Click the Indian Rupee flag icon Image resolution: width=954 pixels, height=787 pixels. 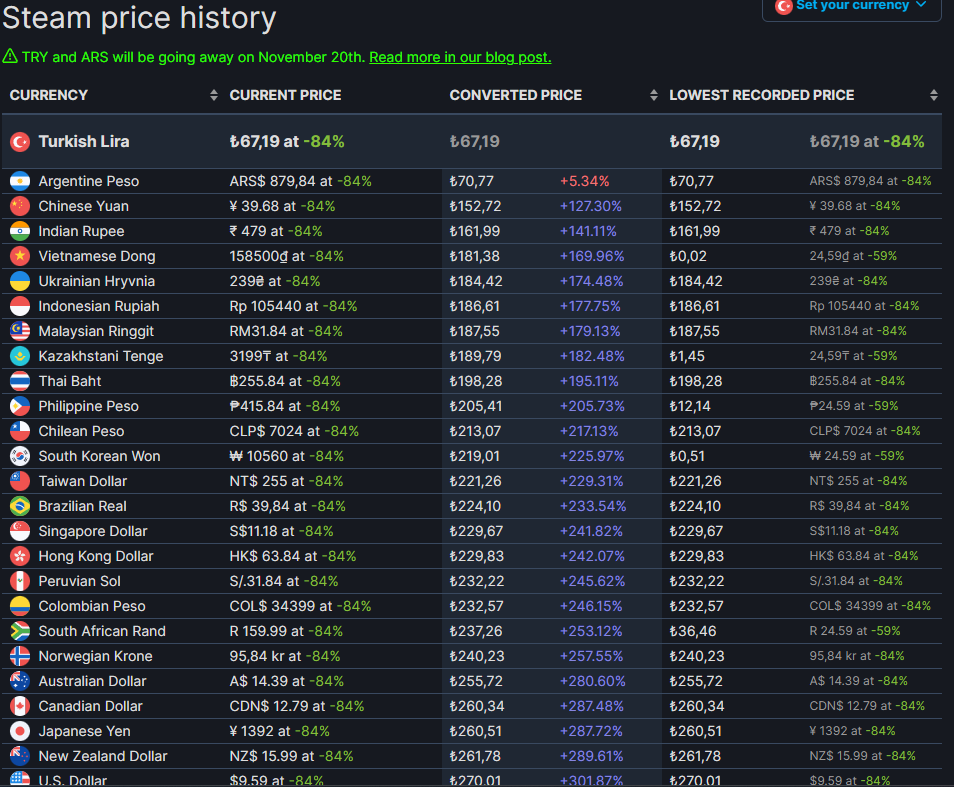click(x=20, y=231)
